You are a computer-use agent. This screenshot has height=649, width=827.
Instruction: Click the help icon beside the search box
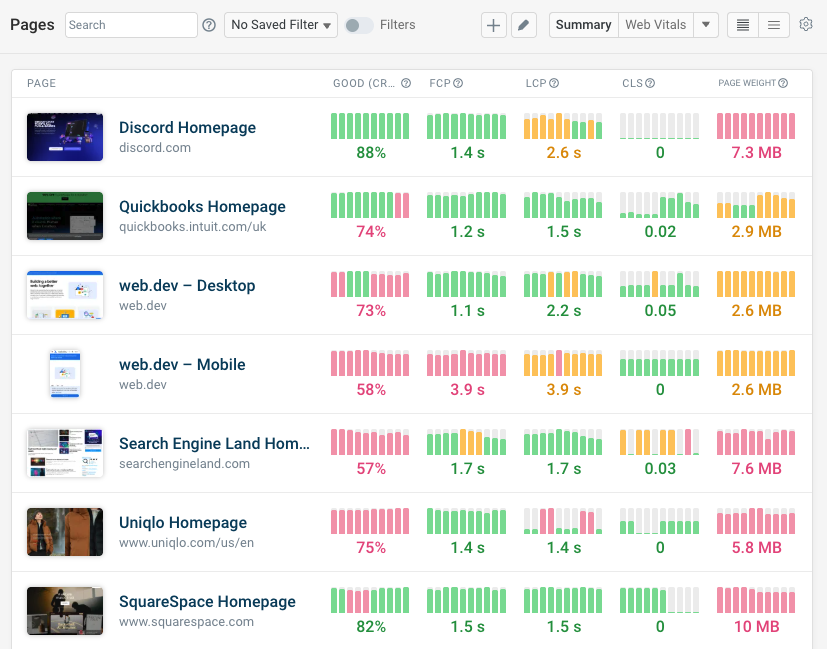208,24
